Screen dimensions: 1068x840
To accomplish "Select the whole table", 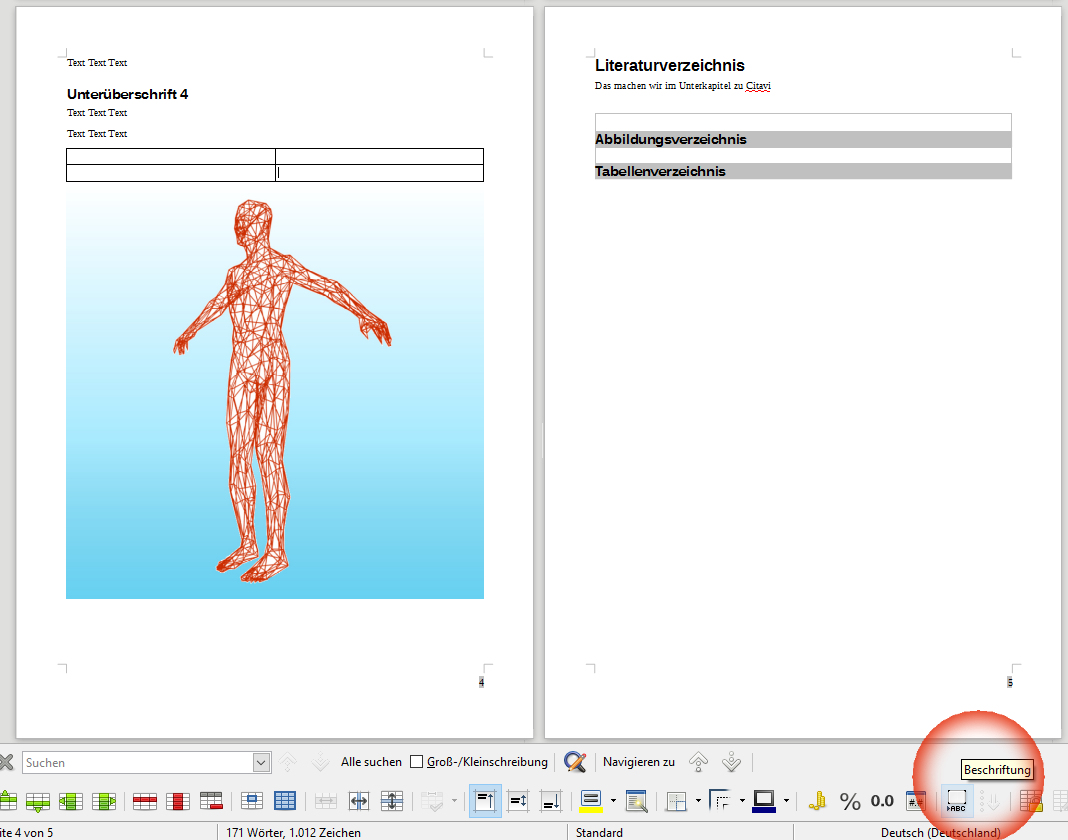I will (x=285, y=801).
